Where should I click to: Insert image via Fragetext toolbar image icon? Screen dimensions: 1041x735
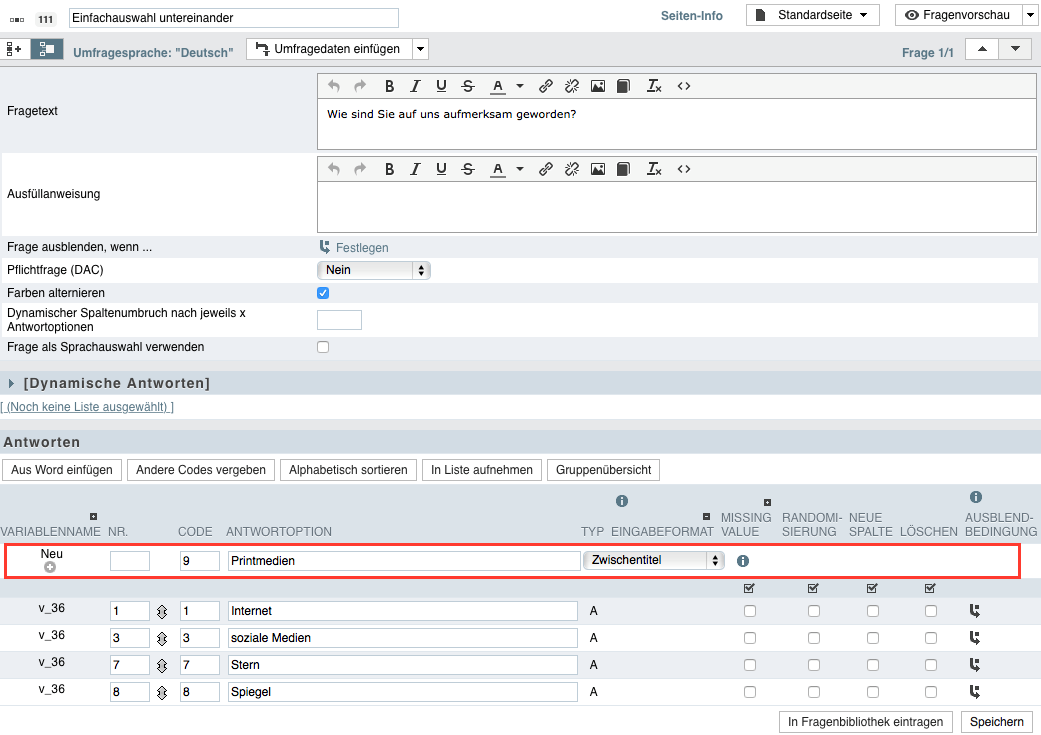coord(598,86)
